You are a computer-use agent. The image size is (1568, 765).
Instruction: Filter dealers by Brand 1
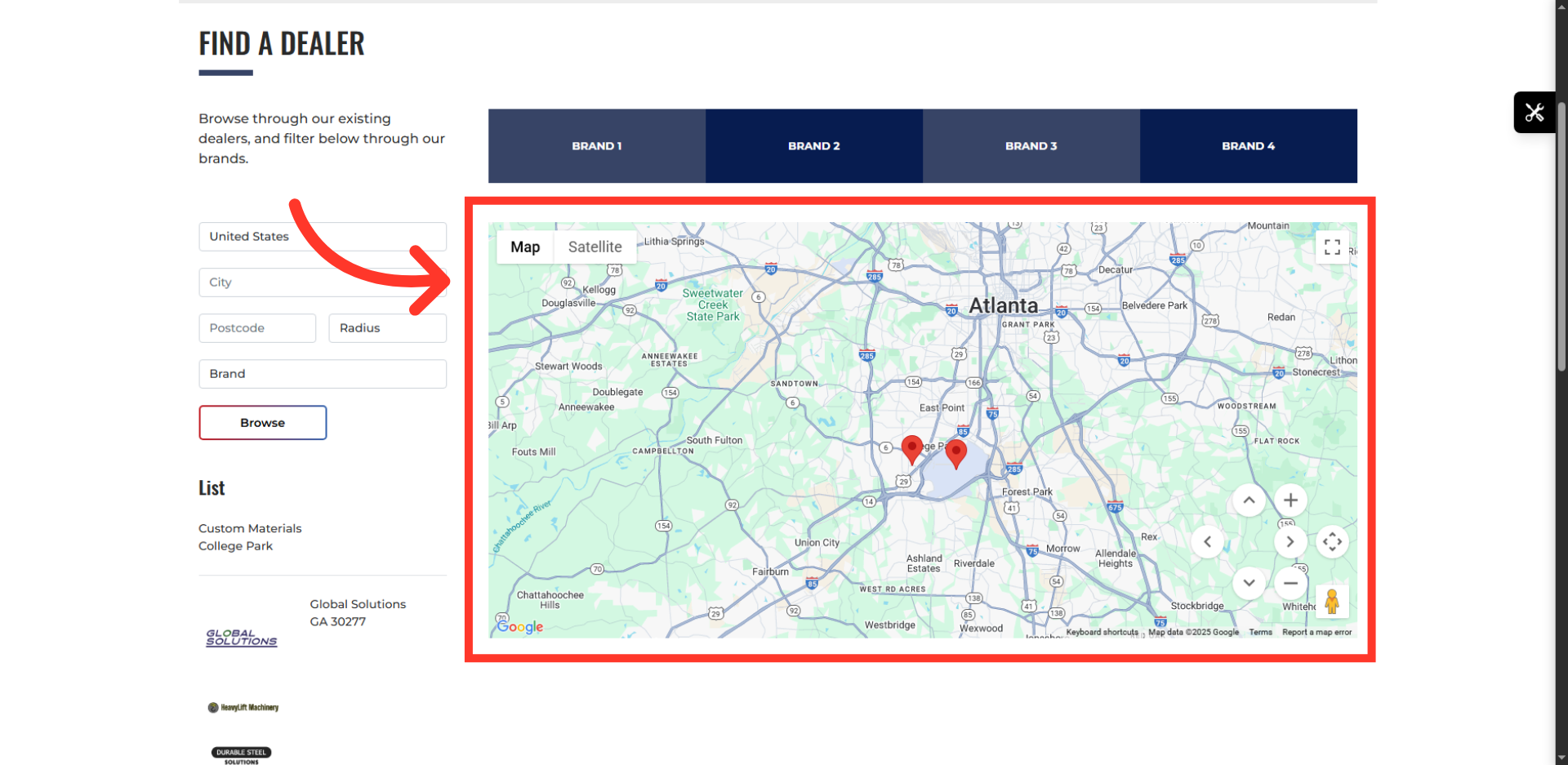click(x=597, y=146)
